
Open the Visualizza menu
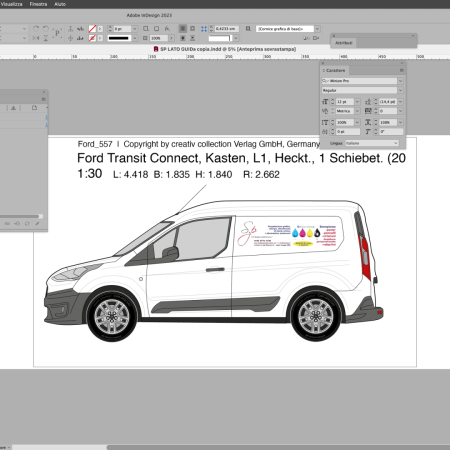tap(11, 4)
